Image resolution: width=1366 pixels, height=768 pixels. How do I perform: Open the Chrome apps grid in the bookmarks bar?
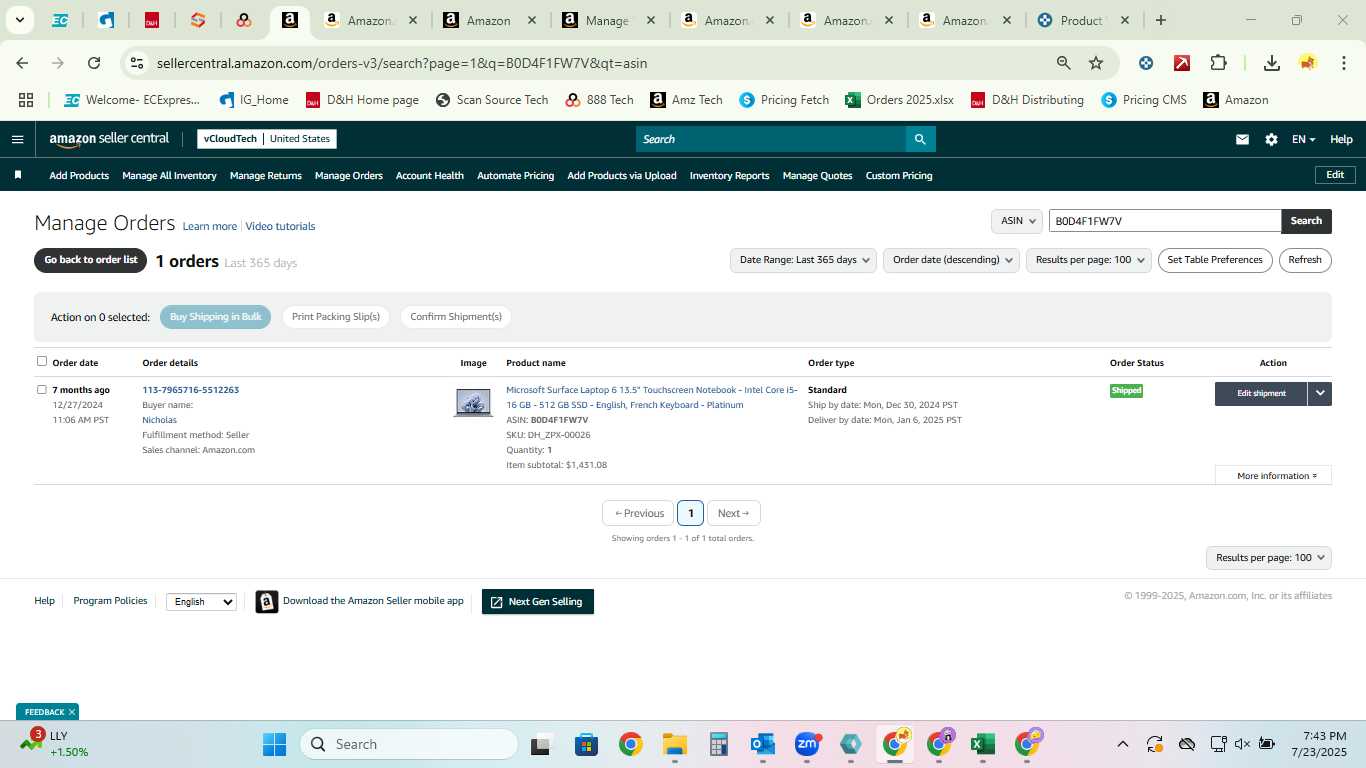click(x=26, y=100)
